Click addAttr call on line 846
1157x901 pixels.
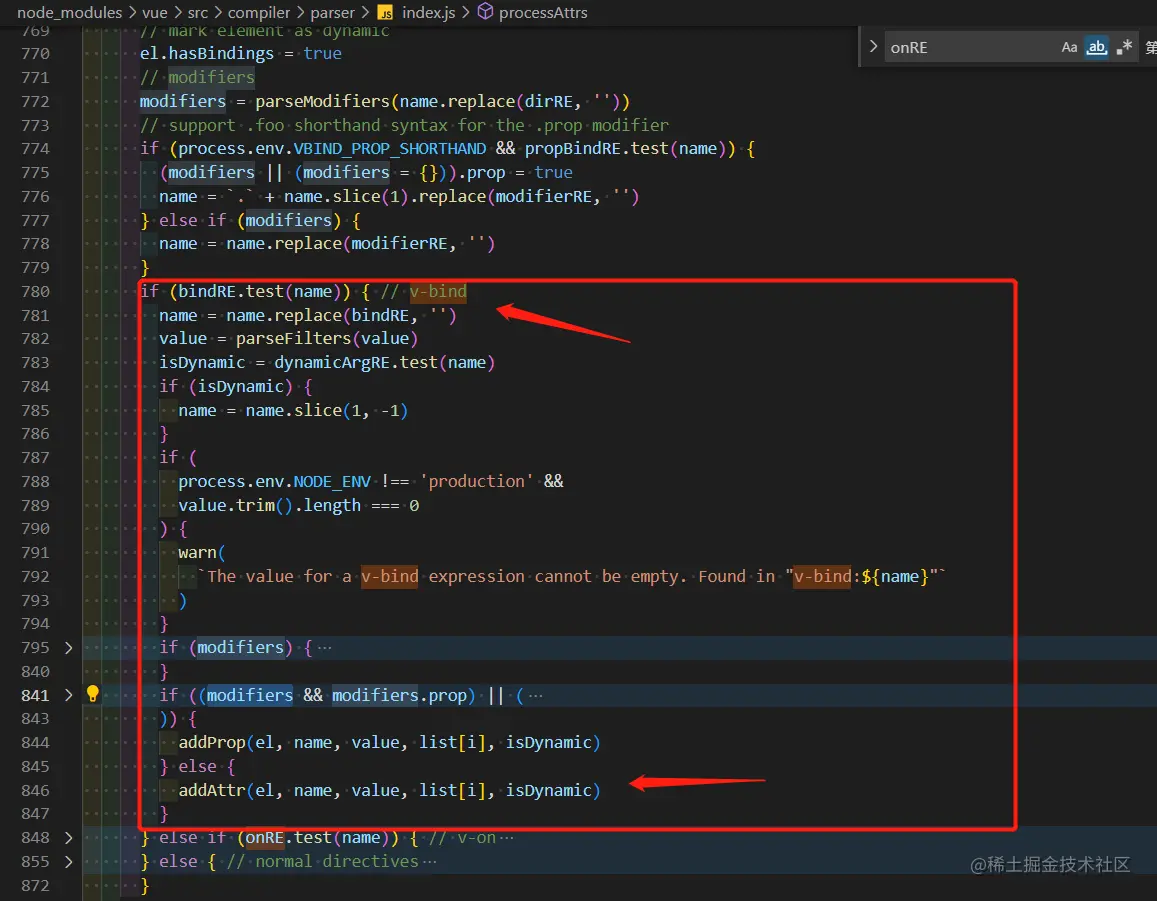coord(212,790)
